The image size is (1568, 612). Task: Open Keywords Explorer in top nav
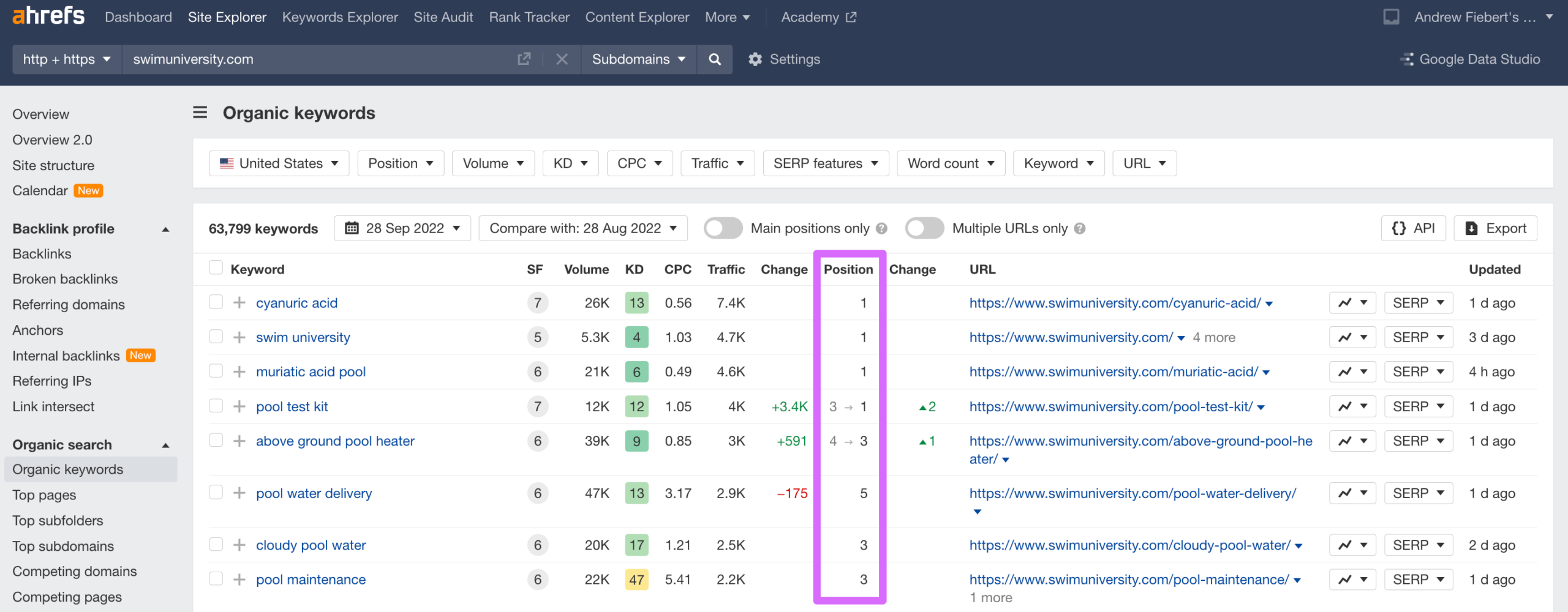pos(340,17)
